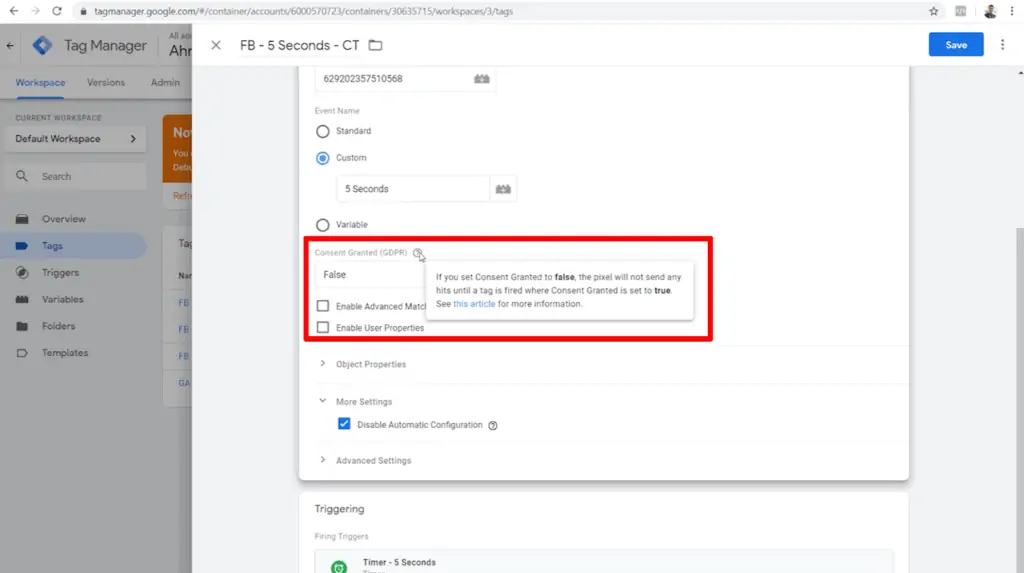Click Disable Automatic Configuration help icon
The height and width of the screenshot is (573, 1024).
click(493, 425)
